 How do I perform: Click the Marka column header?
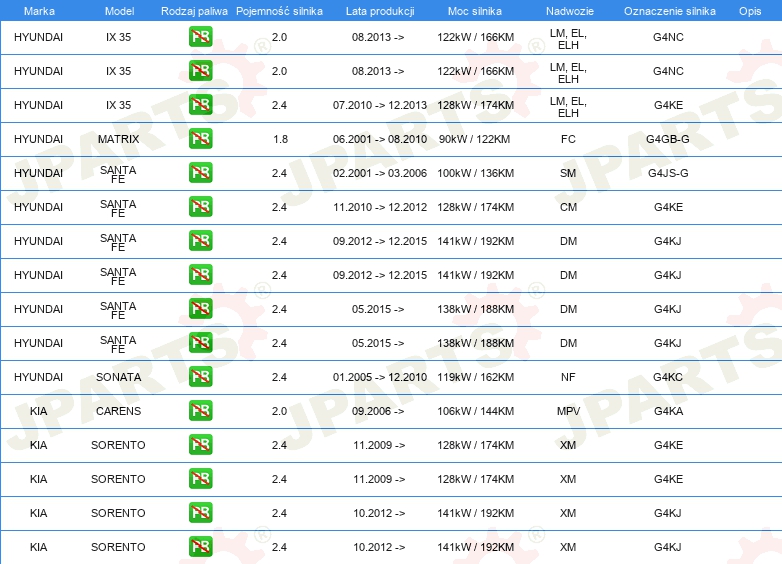[39, 11]
